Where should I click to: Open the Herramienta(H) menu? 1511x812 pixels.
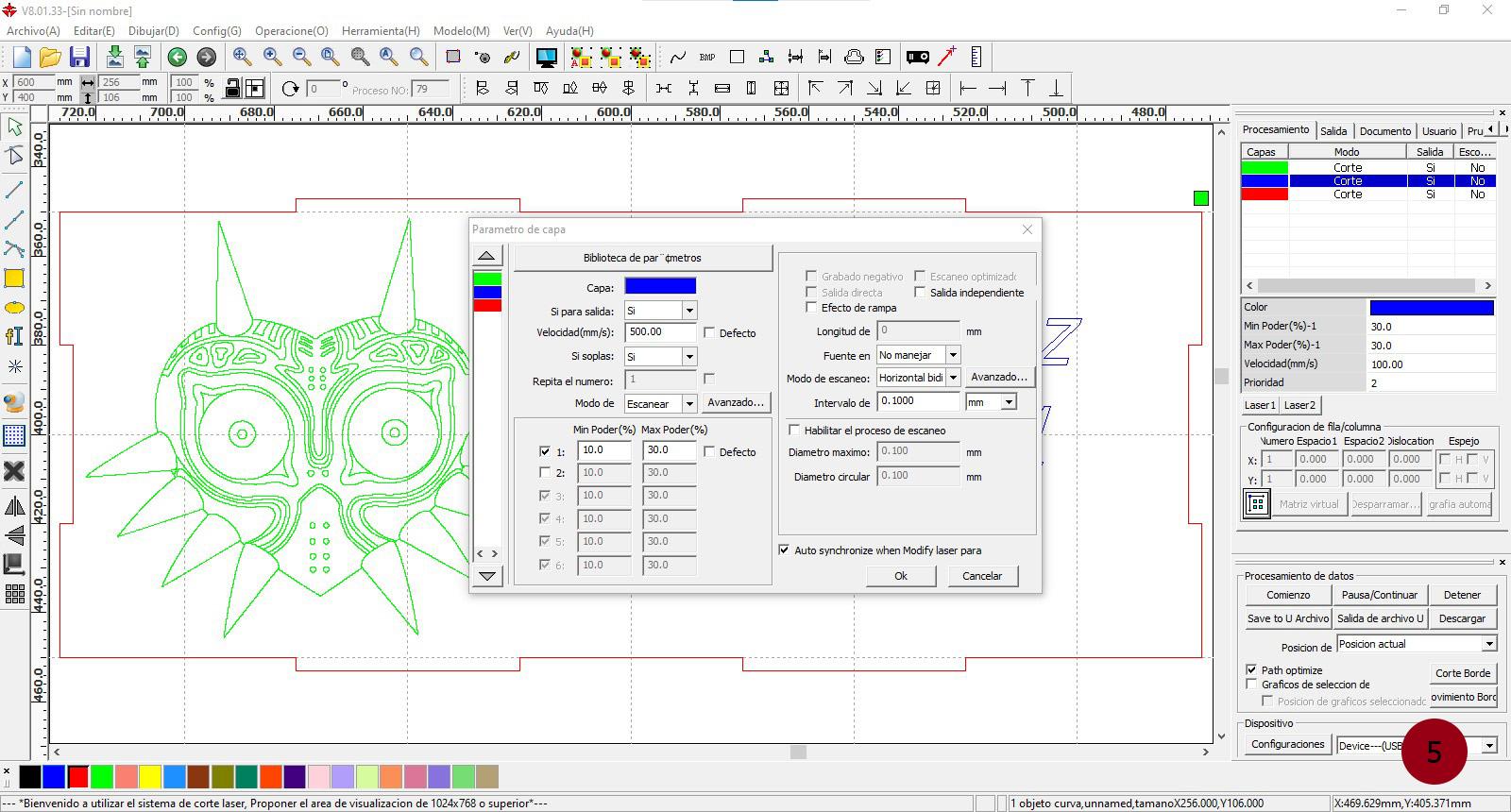[381, 31]
